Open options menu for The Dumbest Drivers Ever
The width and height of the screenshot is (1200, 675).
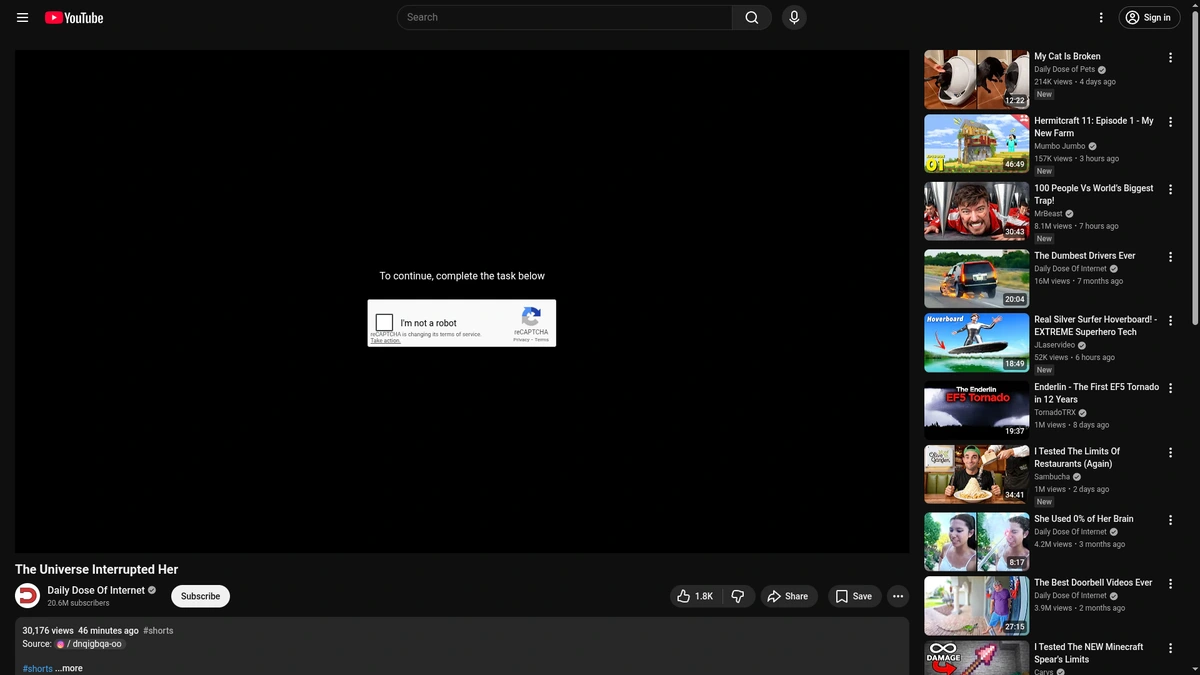click(x=1170, y=257)
